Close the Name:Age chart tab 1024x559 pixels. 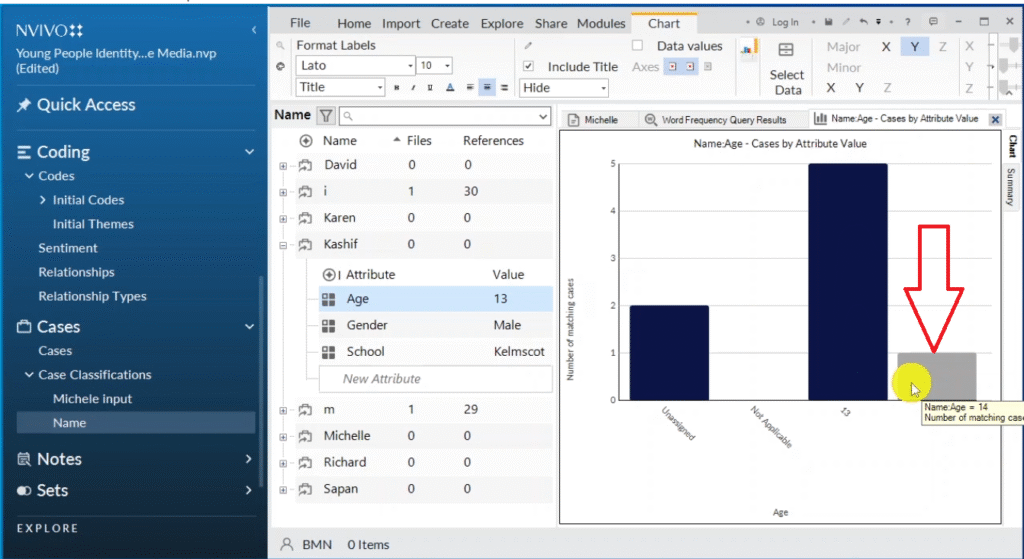coord(995,119)
